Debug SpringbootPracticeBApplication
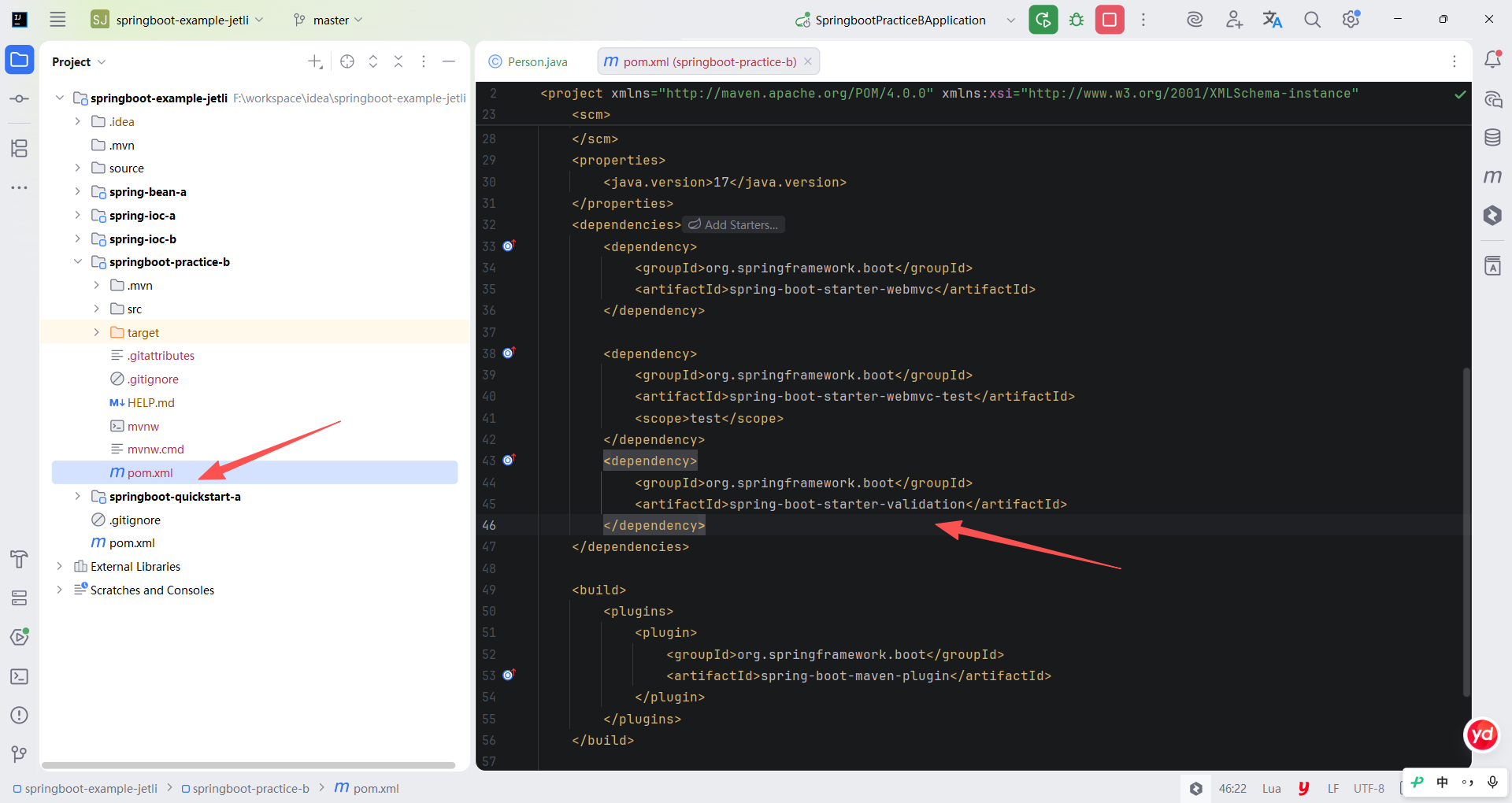 (1077, 20)
